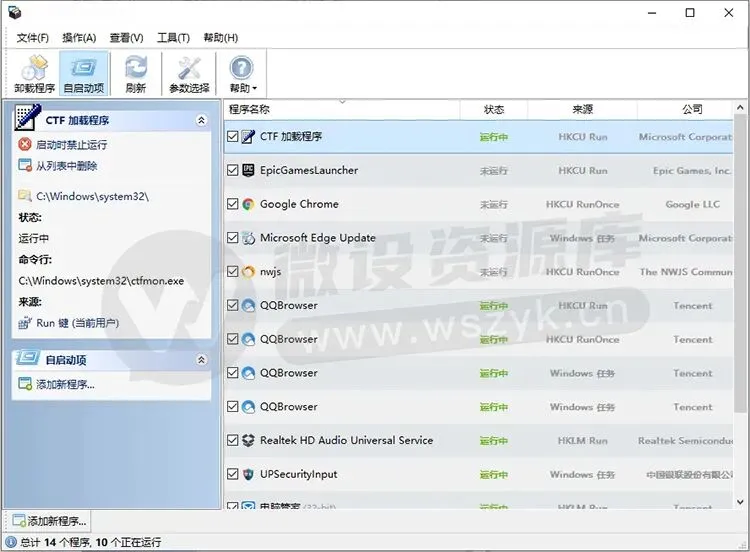Click the vertical scrollbar thumb of the list
This screenshot has width=750, height=552.
point(740,264)
